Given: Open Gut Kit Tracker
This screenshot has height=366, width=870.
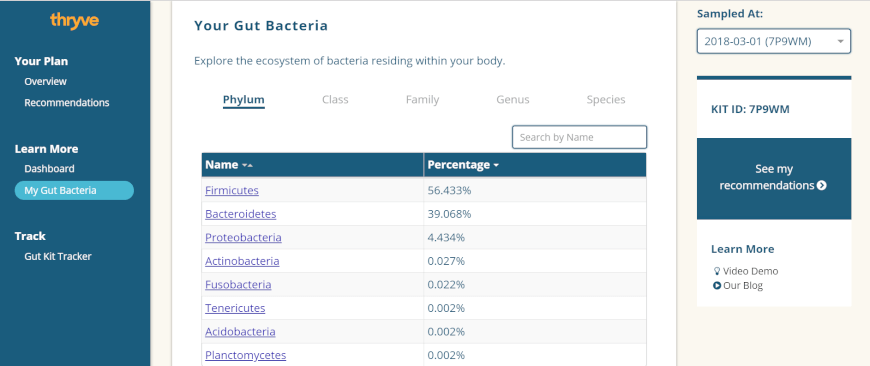Looking at the screenshot, I should coord(58,256).
